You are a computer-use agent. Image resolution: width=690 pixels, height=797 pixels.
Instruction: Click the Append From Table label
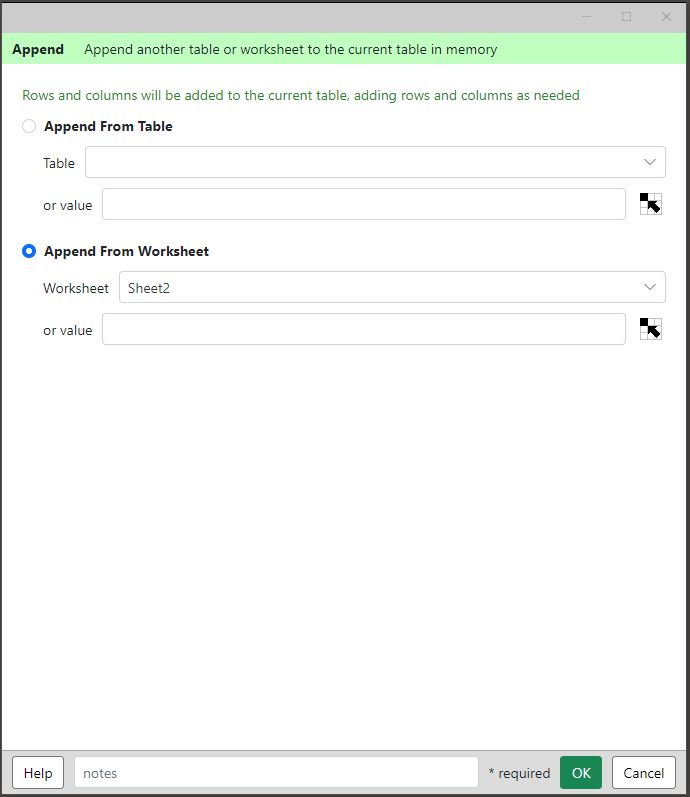click(x=108, y=126)
